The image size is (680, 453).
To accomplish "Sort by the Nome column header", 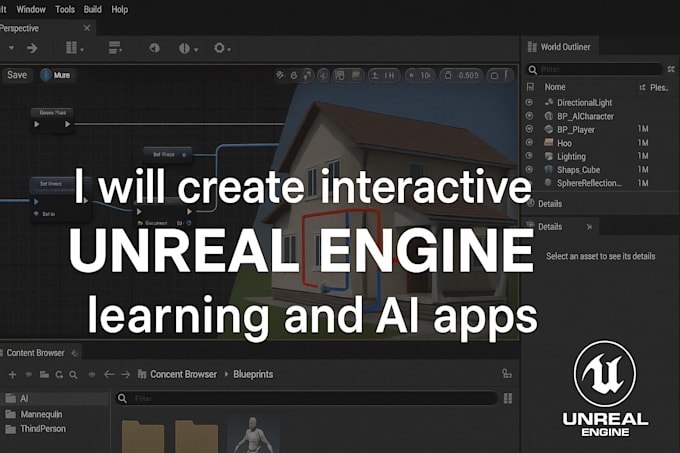I will [x=555, y=87].
